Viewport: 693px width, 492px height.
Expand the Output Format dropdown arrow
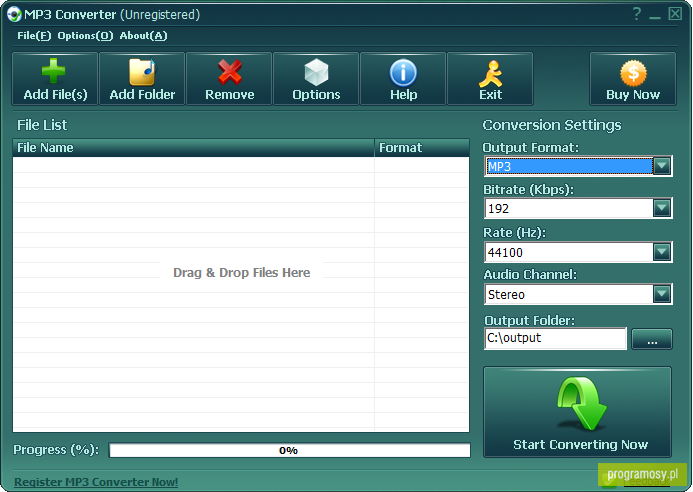pos(662,166)
